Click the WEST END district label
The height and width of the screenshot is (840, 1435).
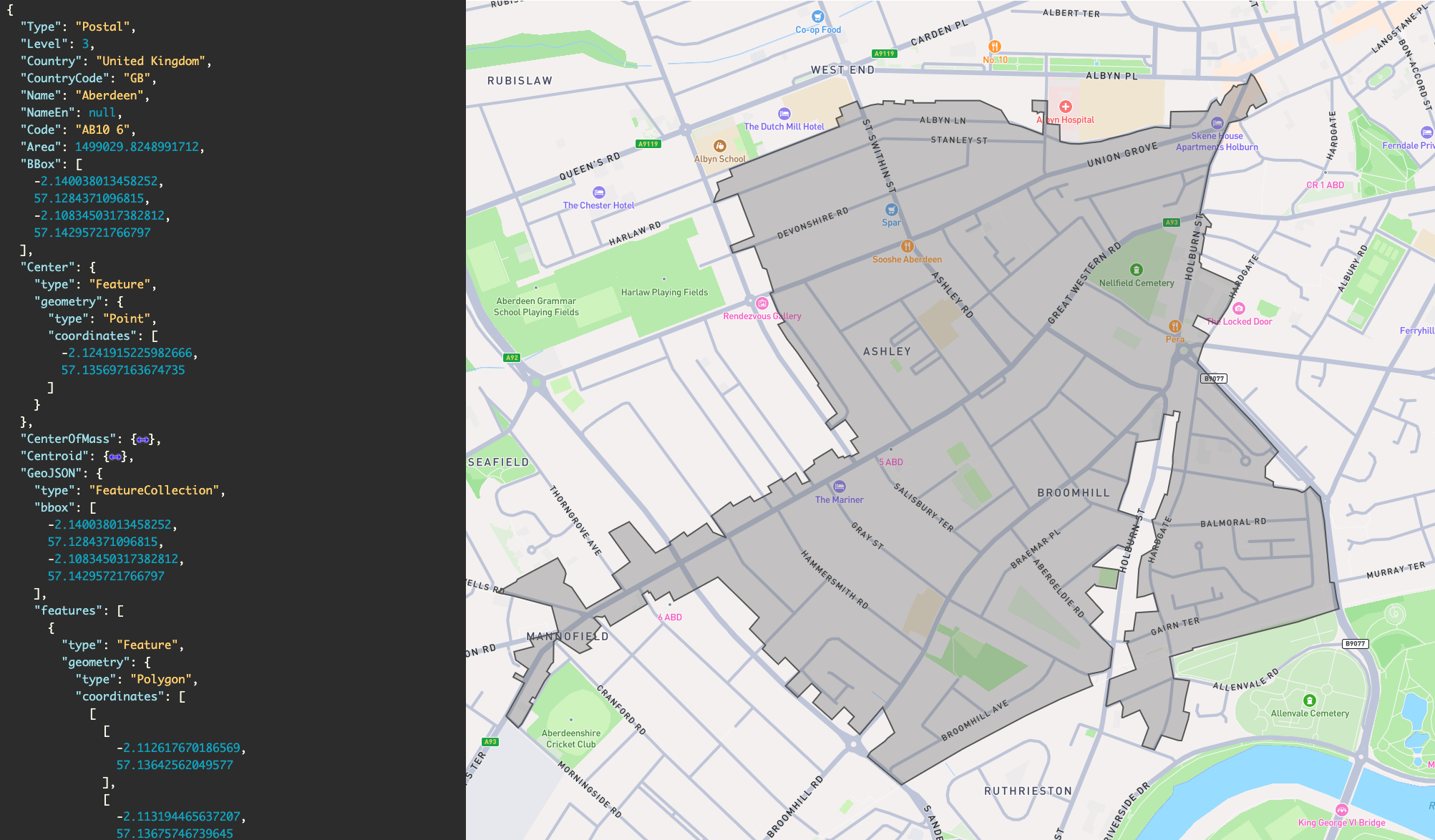click(842, 70)
